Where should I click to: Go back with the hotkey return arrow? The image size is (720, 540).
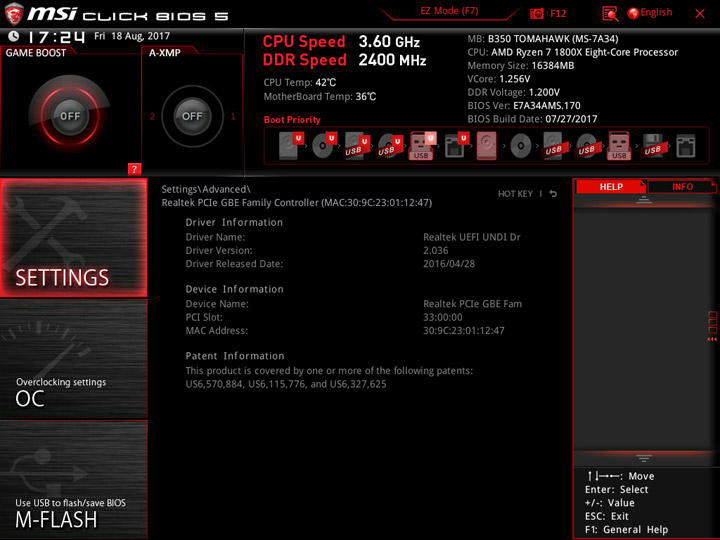553,194
